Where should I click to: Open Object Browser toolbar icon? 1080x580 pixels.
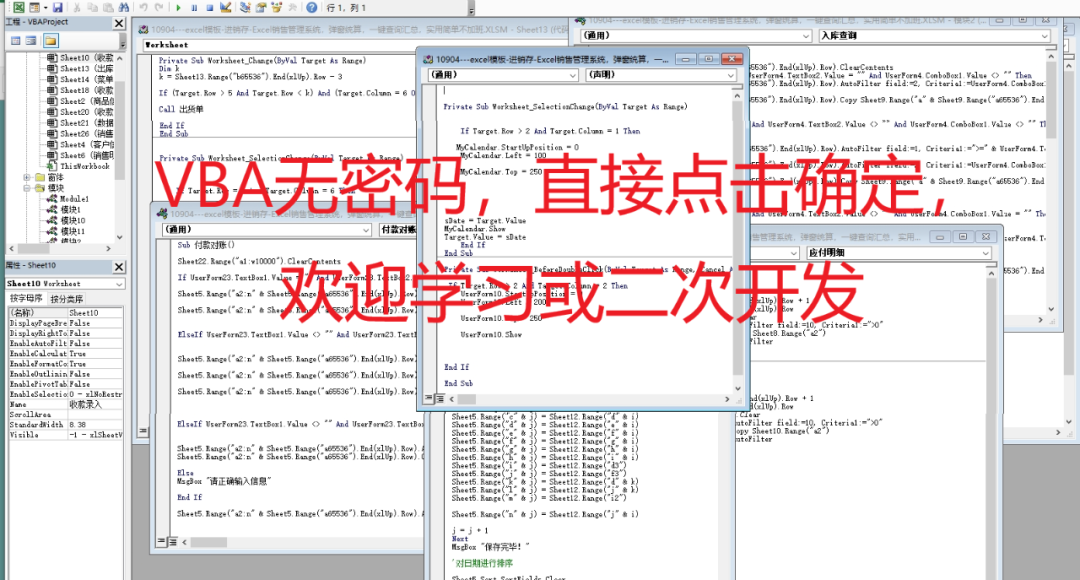coord(277,8)
